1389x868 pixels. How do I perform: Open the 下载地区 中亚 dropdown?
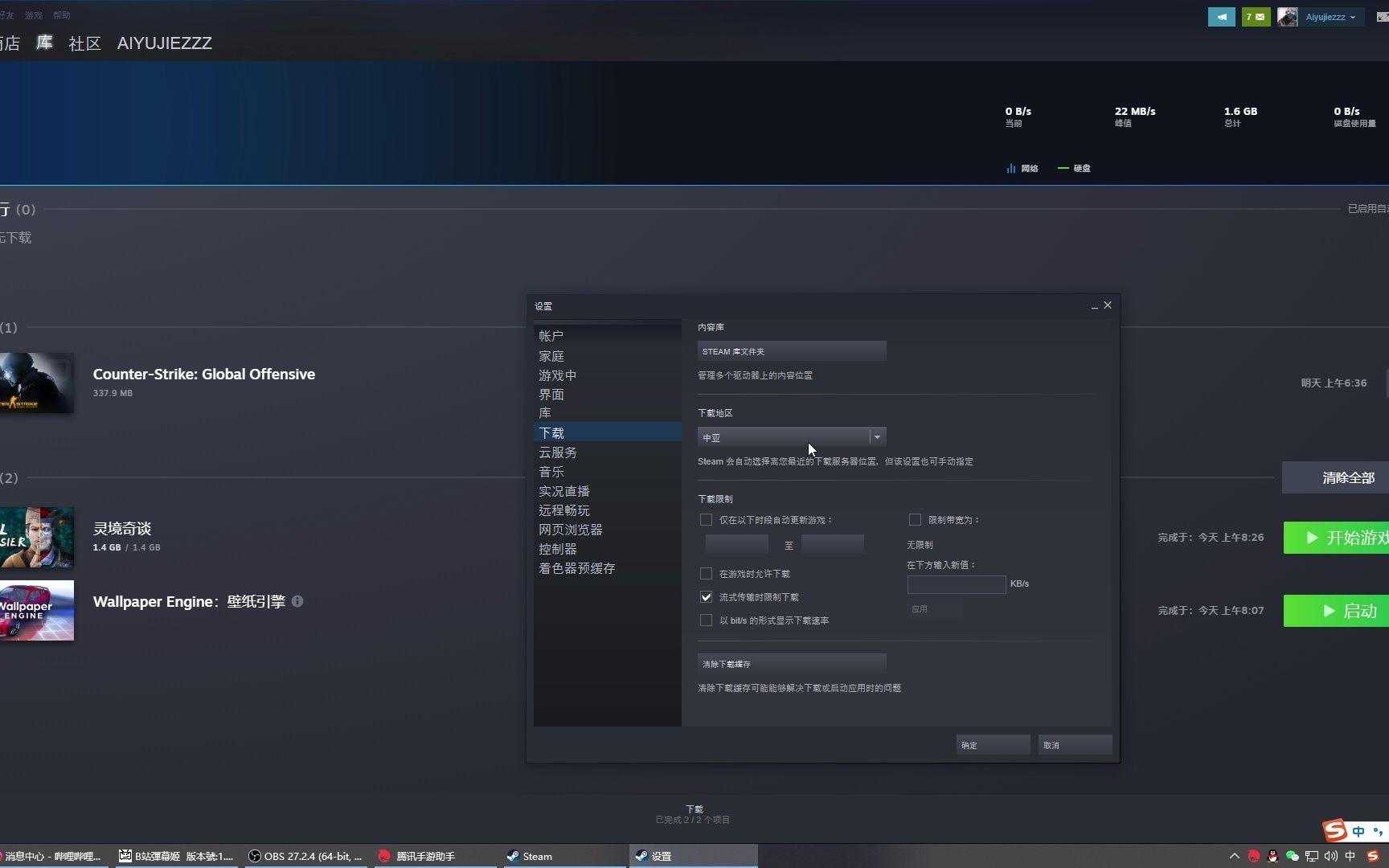(792, 437)
